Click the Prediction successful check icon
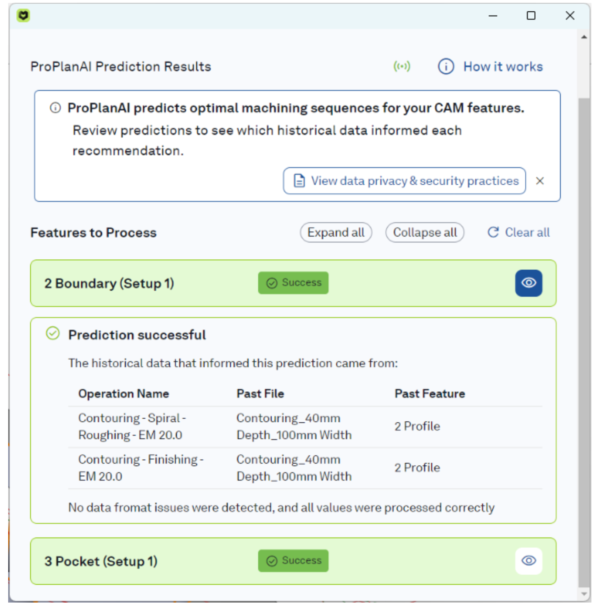The image size is (600, 605). 53,334
